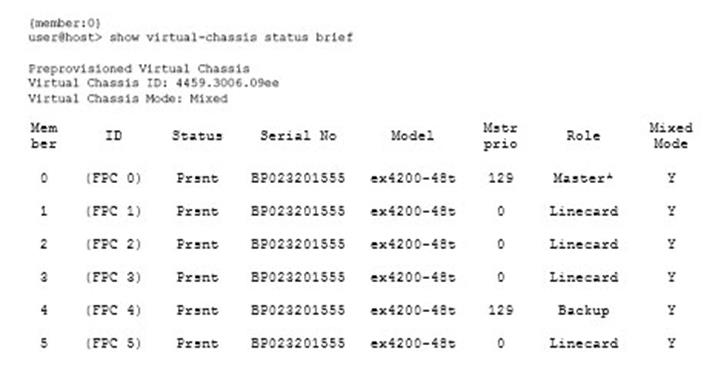
Task: Click '(FPC 5)' in the ID column
Action: [x=113, y=343]
